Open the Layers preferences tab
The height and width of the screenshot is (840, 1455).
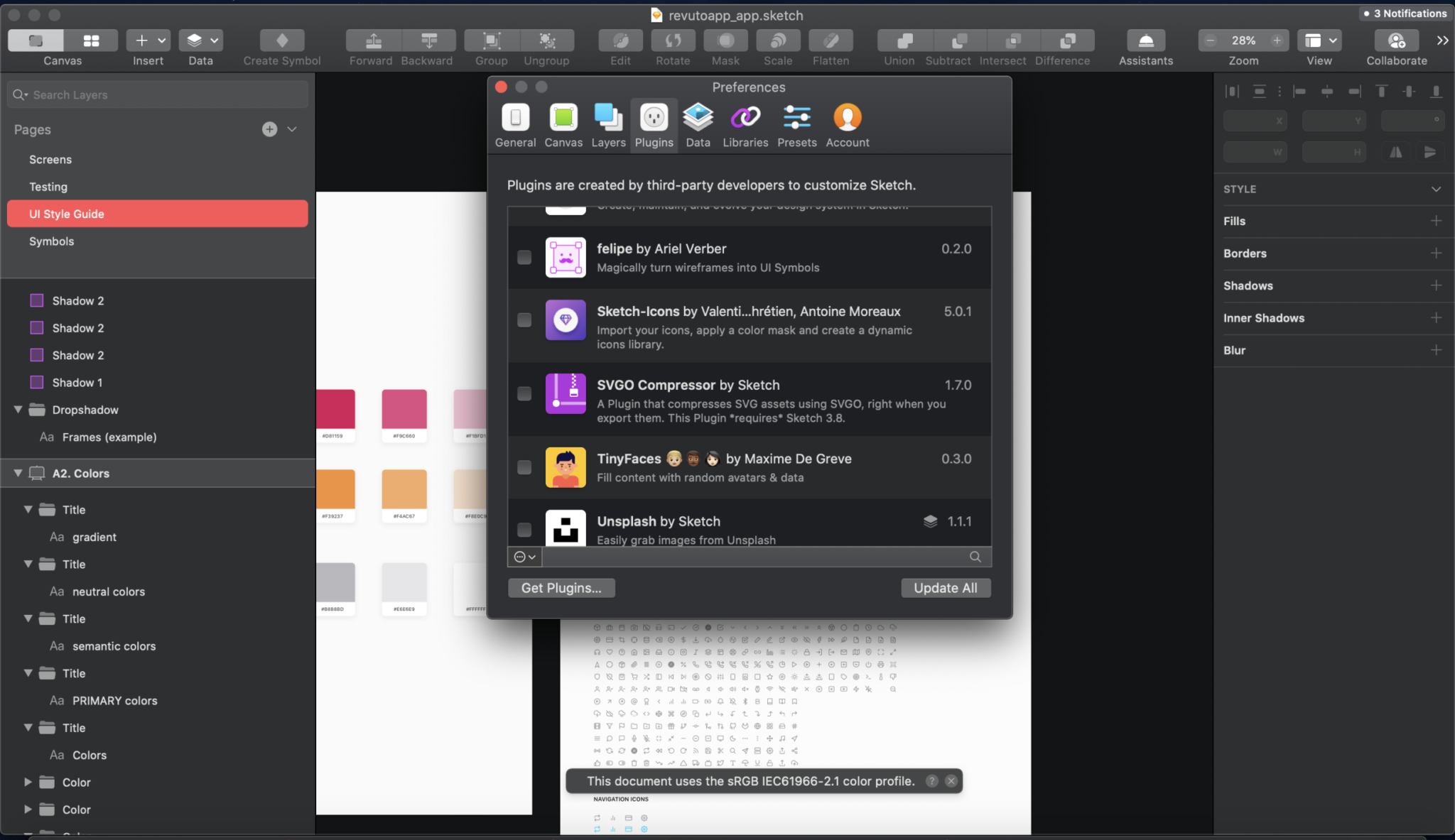pos(608,126)
